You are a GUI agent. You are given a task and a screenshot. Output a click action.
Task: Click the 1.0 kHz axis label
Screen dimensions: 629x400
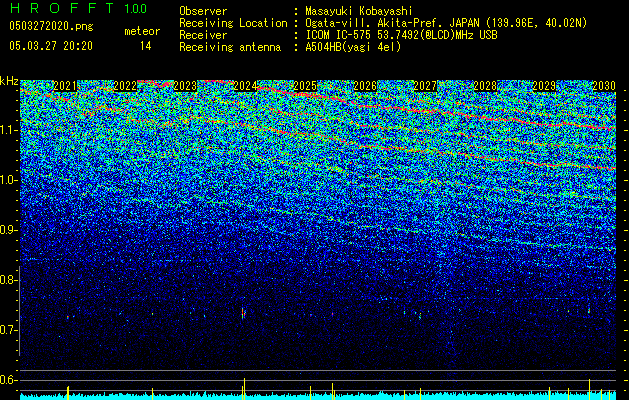pyautogui.click(x=9, y=180)
